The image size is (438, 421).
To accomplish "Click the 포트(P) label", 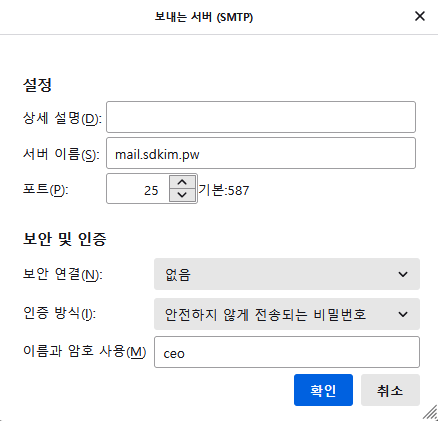I will coord(45,189).
